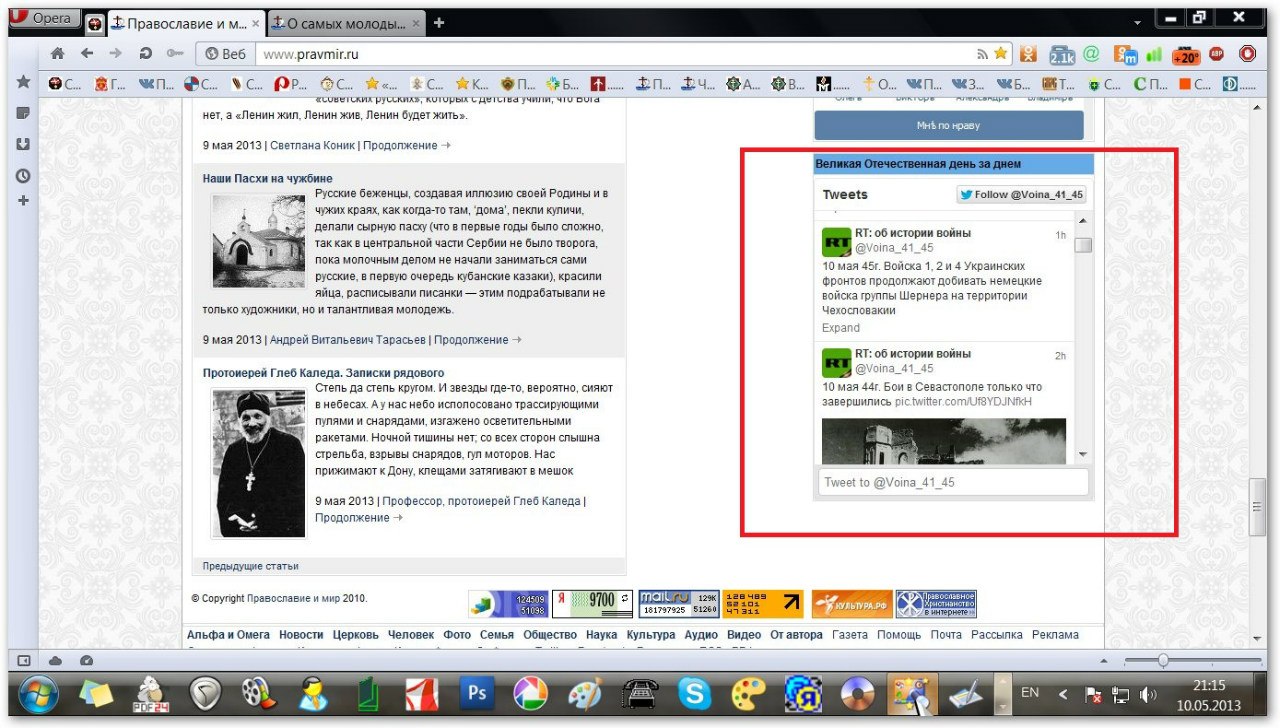This screenshot has height=728, width=1280.
Task: Add a panel with sidebar plus button
Action: (x=23, y=200)
